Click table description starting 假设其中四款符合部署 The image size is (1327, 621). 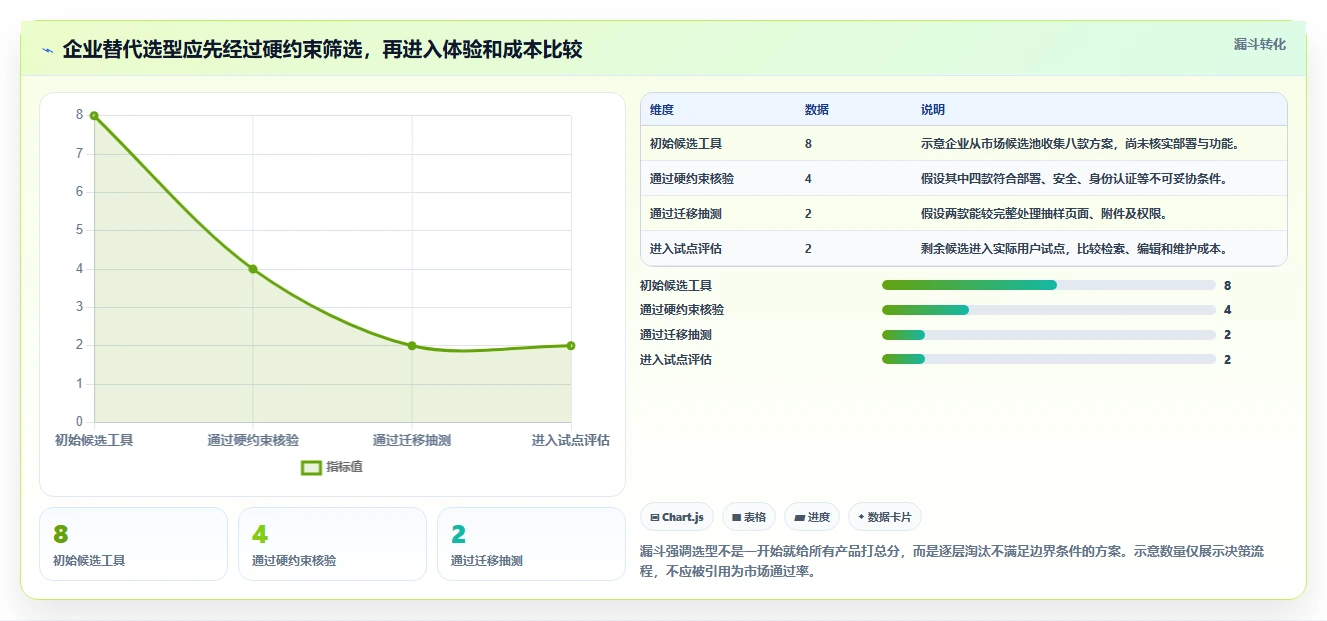(x=1074, y=179)
